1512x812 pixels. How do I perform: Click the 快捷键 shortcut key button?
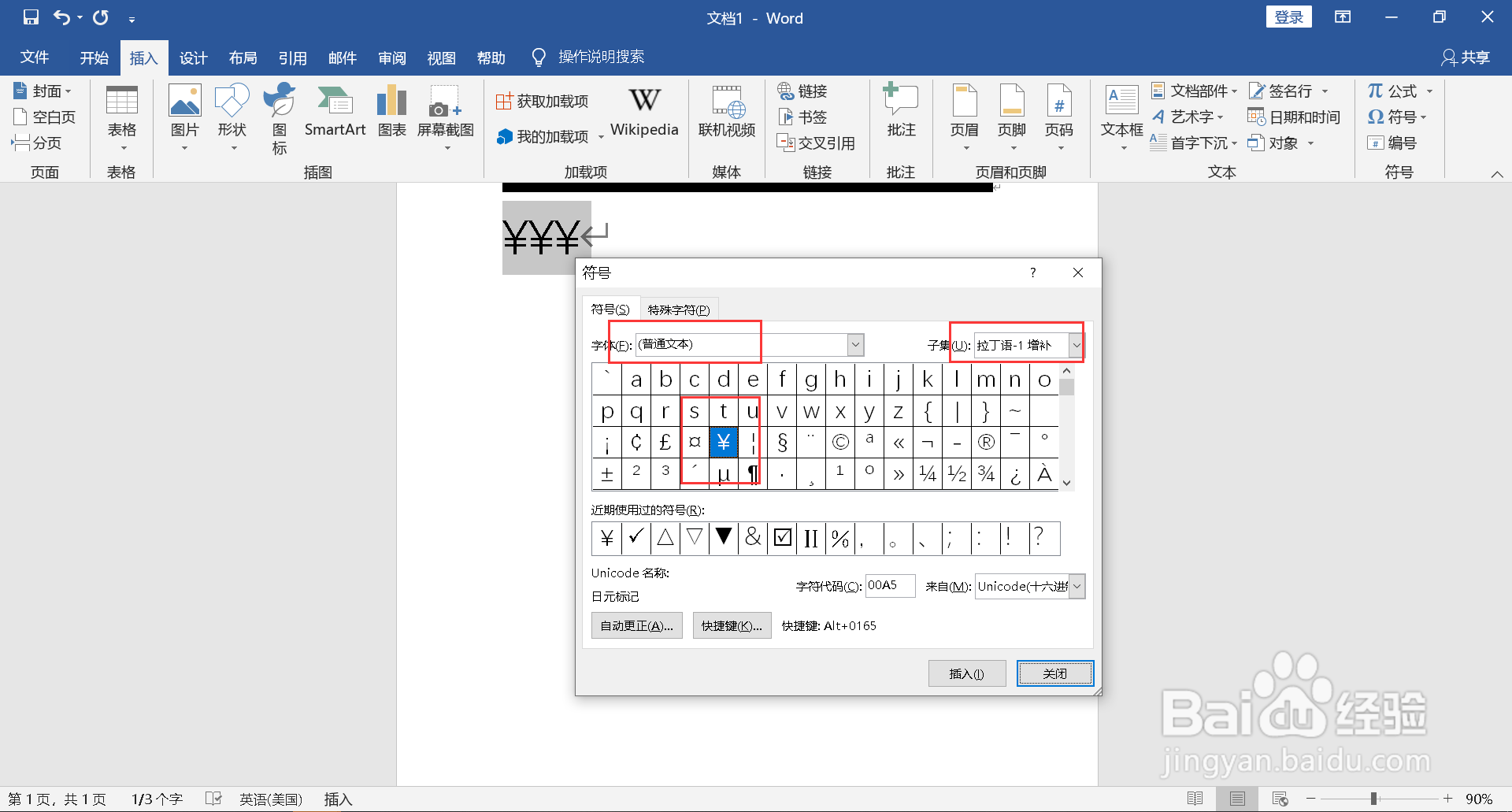(x=732, y=625)
